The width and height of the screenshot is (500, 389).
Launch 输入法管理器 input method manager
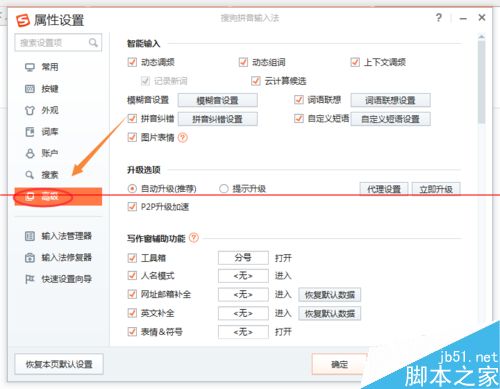(x=58, y=236)
